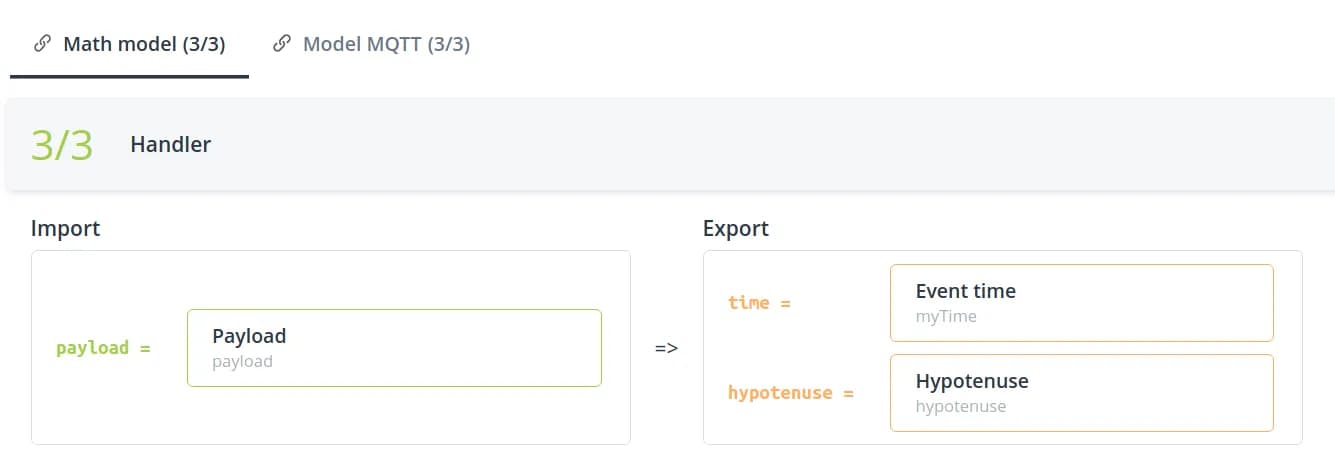Click the bold Event time title text
The height and width of the screenshot is (461, 1335).
click(965, 291)
